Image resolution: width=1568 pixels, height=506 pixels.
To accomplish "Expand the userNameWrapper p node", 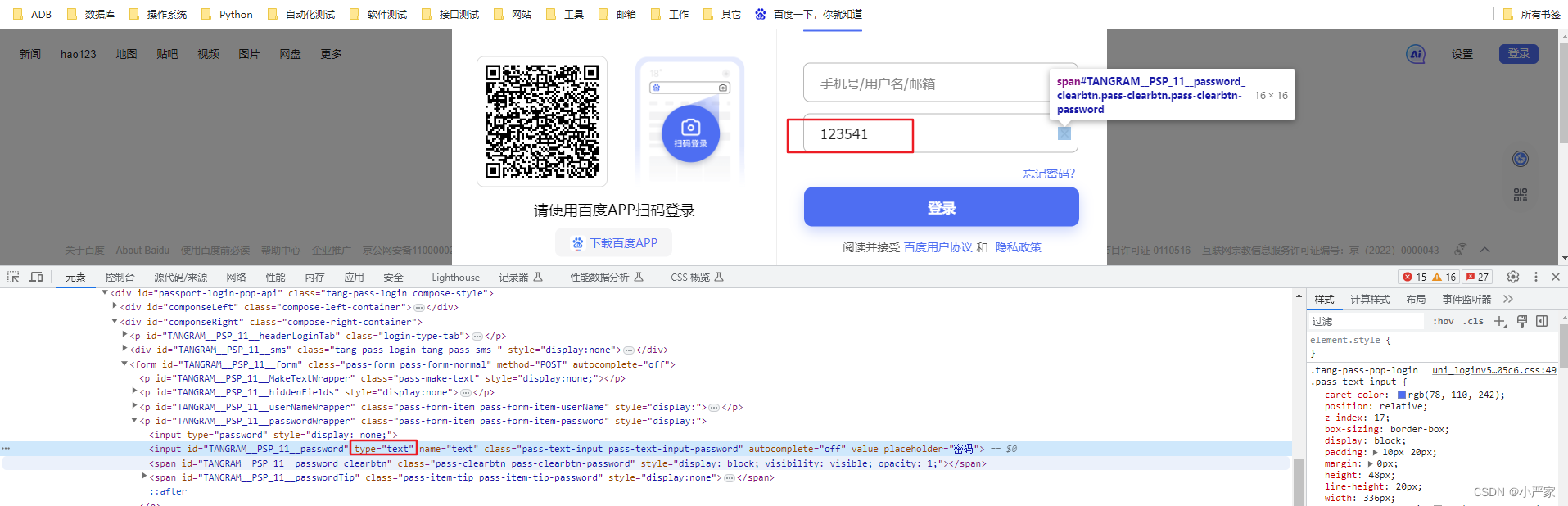I will coord(134,407).
